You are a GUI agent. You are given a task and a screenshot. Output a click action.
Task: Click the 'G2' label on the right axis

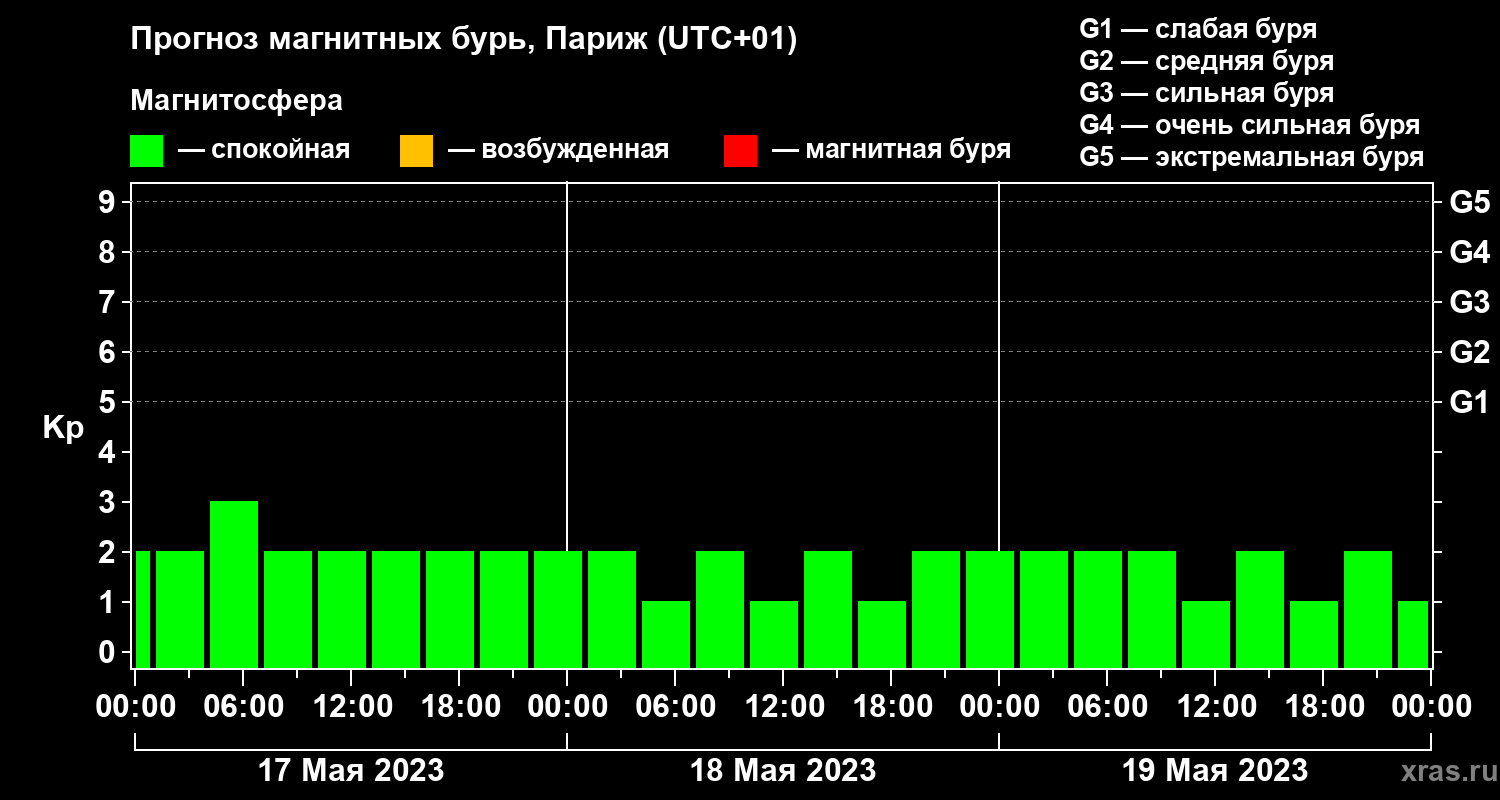(1469, 352)
